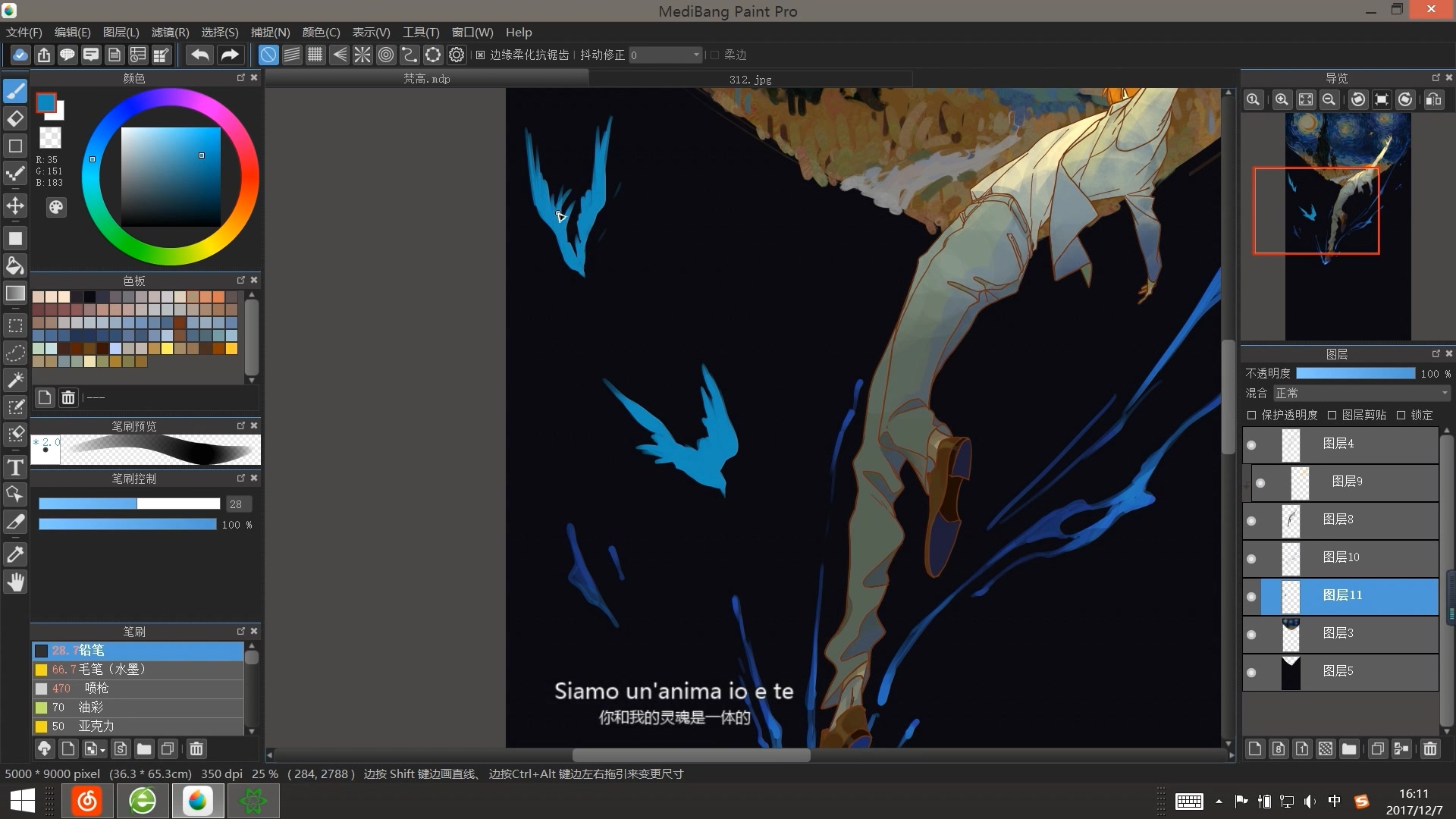The width and height of the screenshot is (1456, 819).
Task: Select the Fill tool in toolbar
Action: pos(14,264)
